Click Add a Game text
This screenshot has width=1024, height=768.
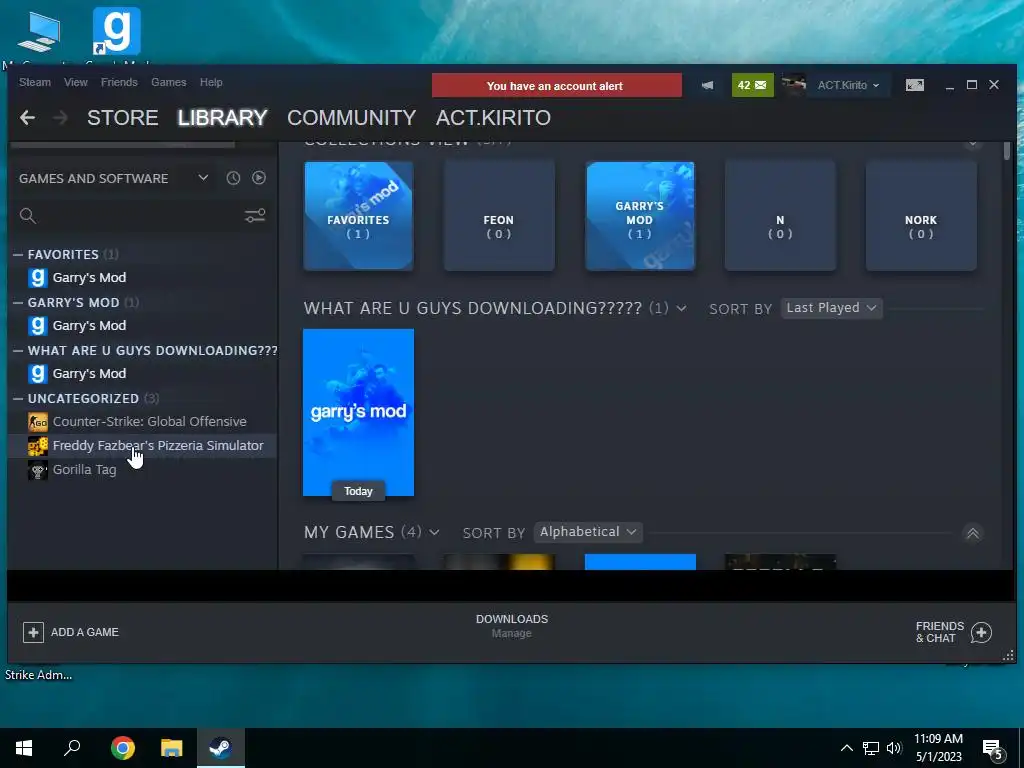85,632
